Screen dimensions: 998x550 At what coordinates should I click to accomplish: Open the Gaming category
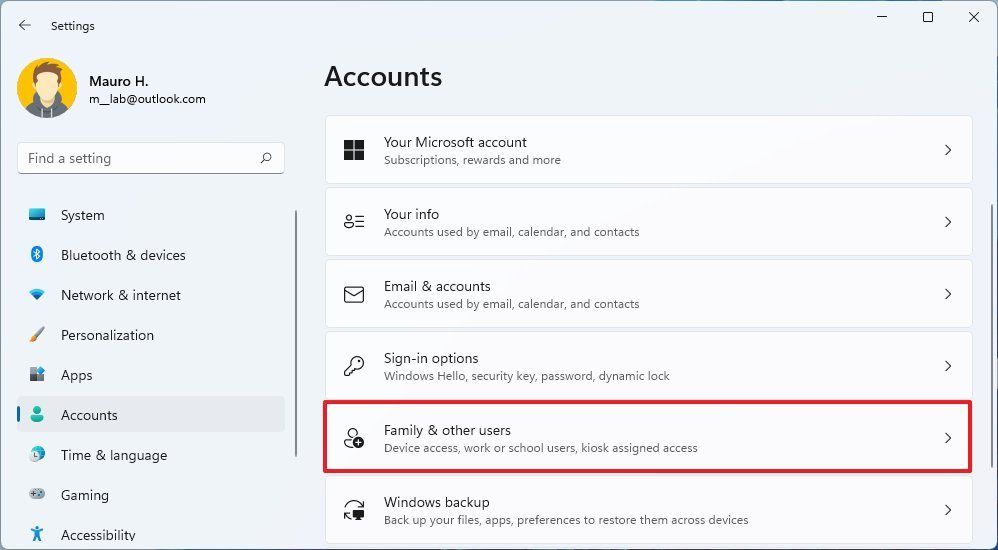pyautogui.click(x=151, y=495)
